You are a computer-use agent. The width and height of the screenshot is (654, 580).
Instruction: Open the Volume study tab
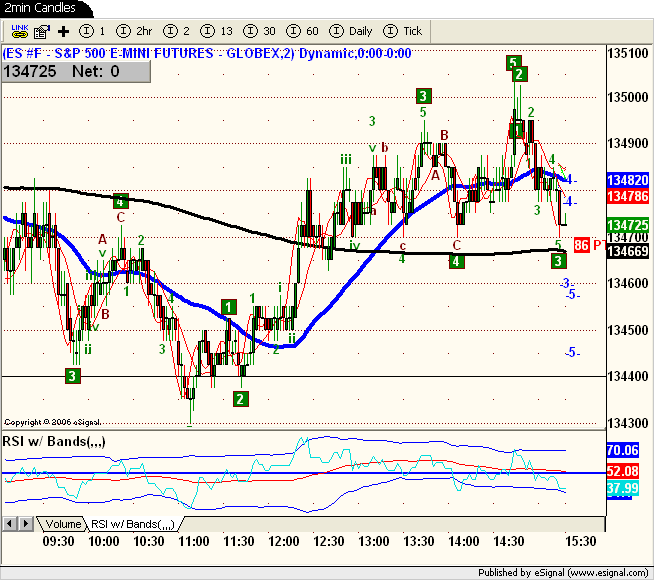63,523
